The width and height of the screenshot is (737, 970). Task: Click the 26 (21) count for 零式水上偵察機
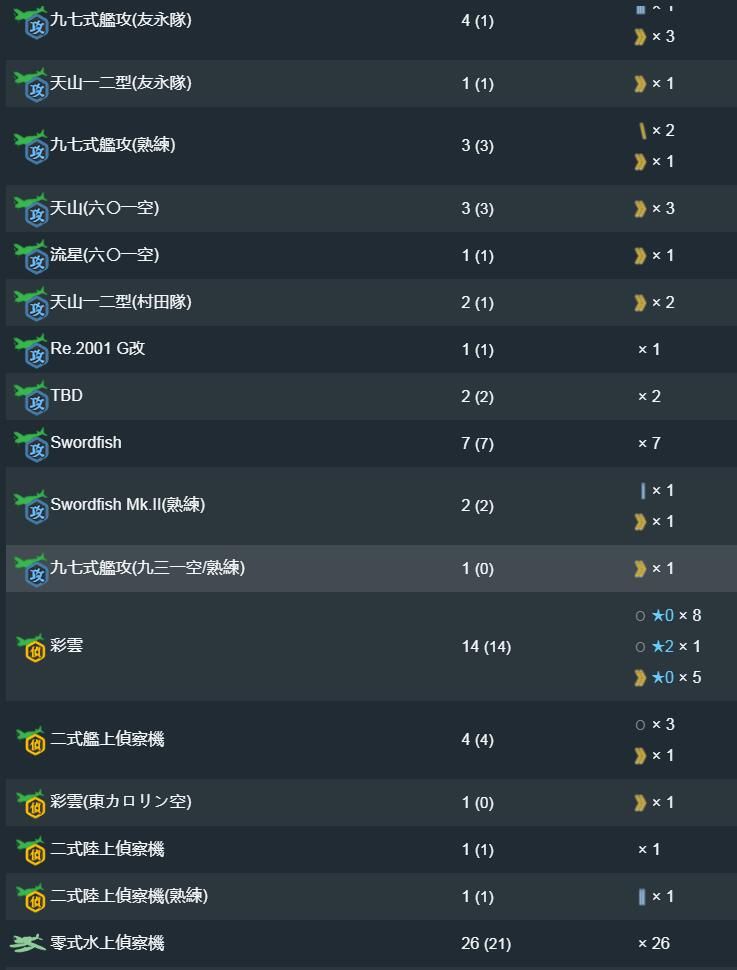[x=486, y=943]
